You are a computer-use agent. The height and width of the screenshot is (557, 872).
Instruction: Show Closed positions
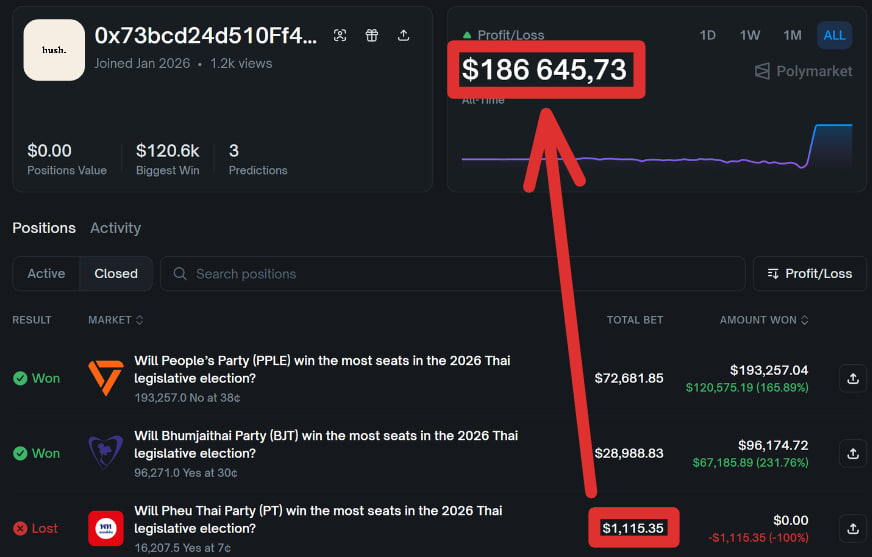[116, 273]
